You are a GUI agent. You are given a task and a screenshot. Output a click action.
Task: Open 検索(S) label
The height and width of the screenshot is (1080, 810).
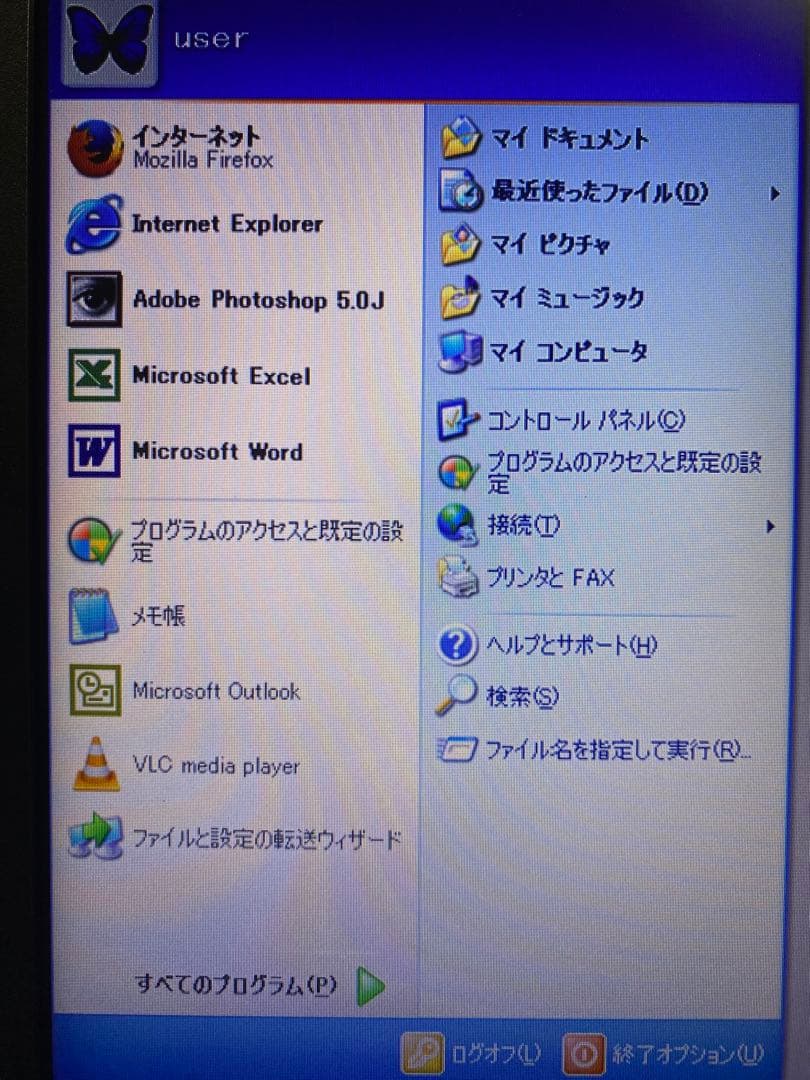pos(523,697)
